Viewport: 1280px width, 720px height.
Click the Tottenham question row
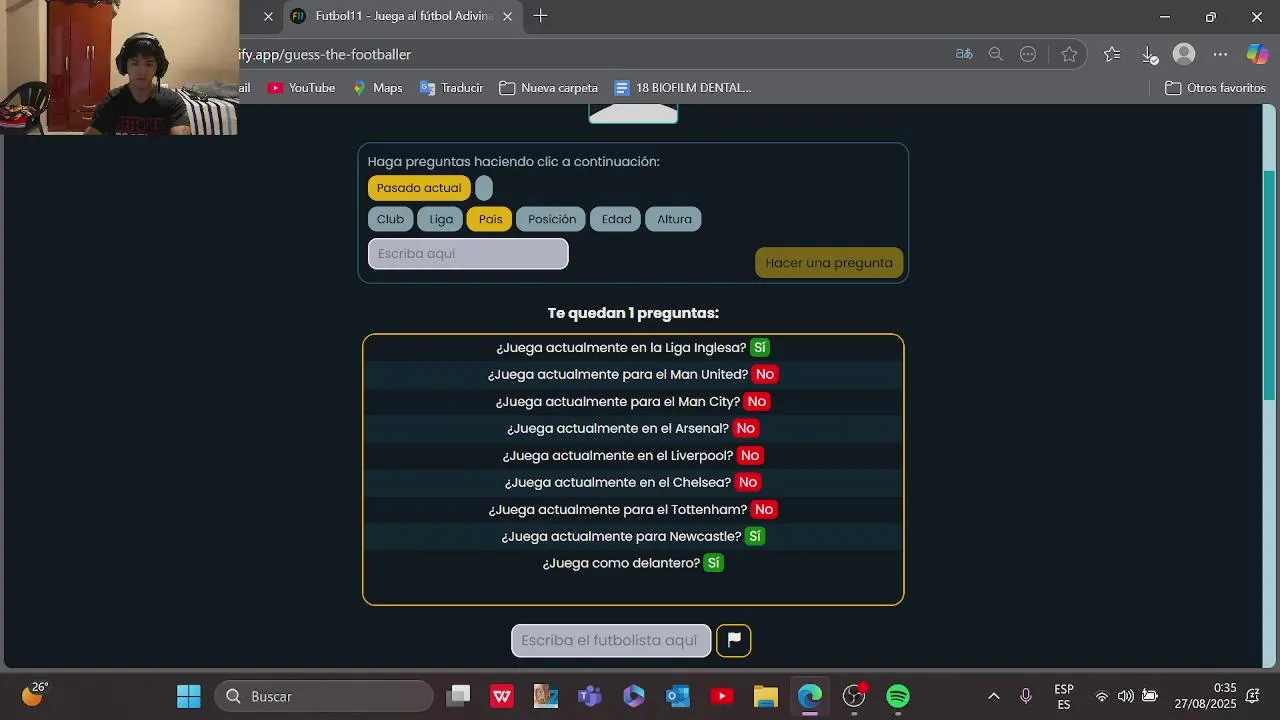pos(633,509)
